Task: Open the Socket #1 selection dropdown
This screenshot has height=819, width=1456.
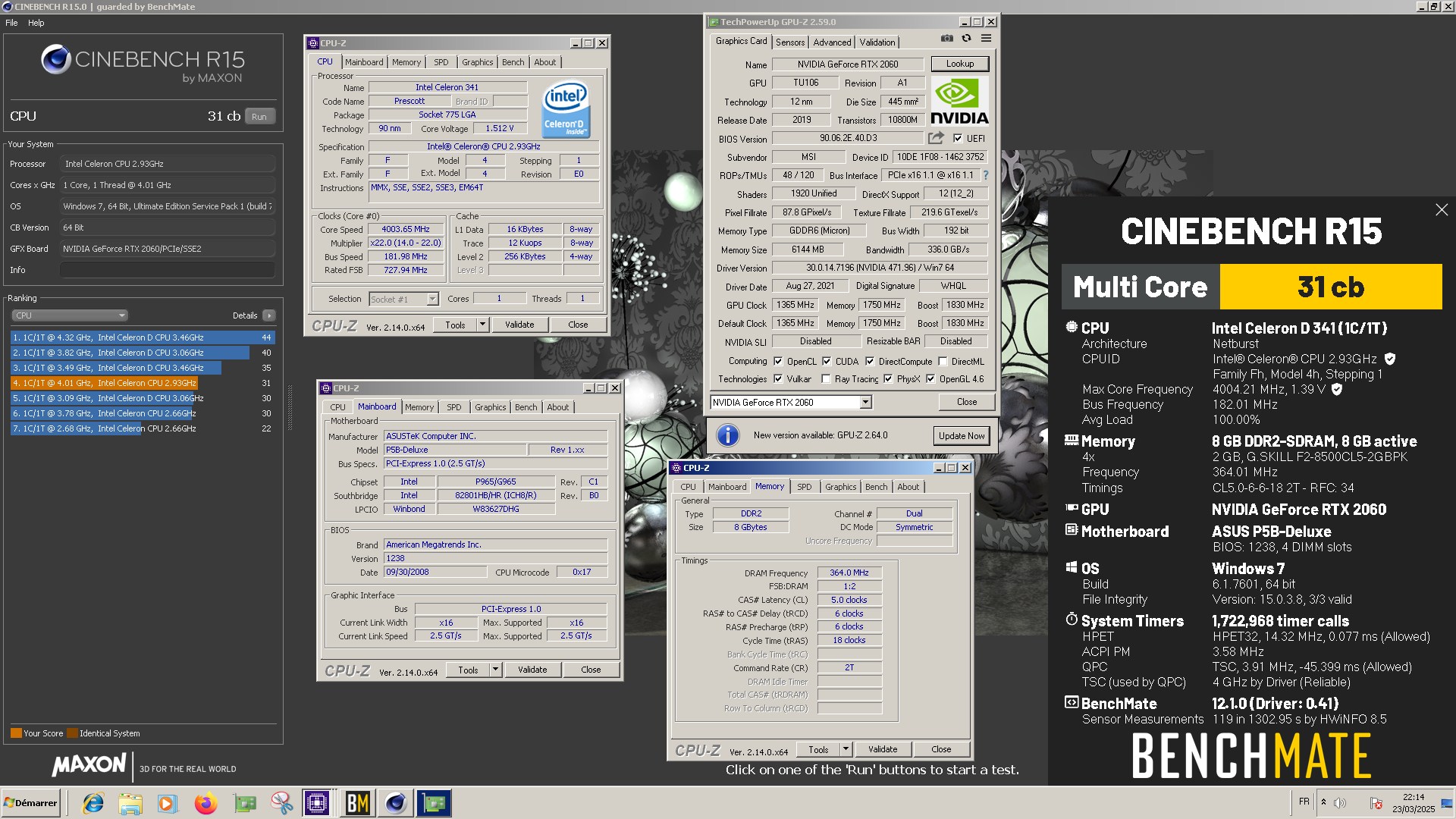Action: (432, 300)
